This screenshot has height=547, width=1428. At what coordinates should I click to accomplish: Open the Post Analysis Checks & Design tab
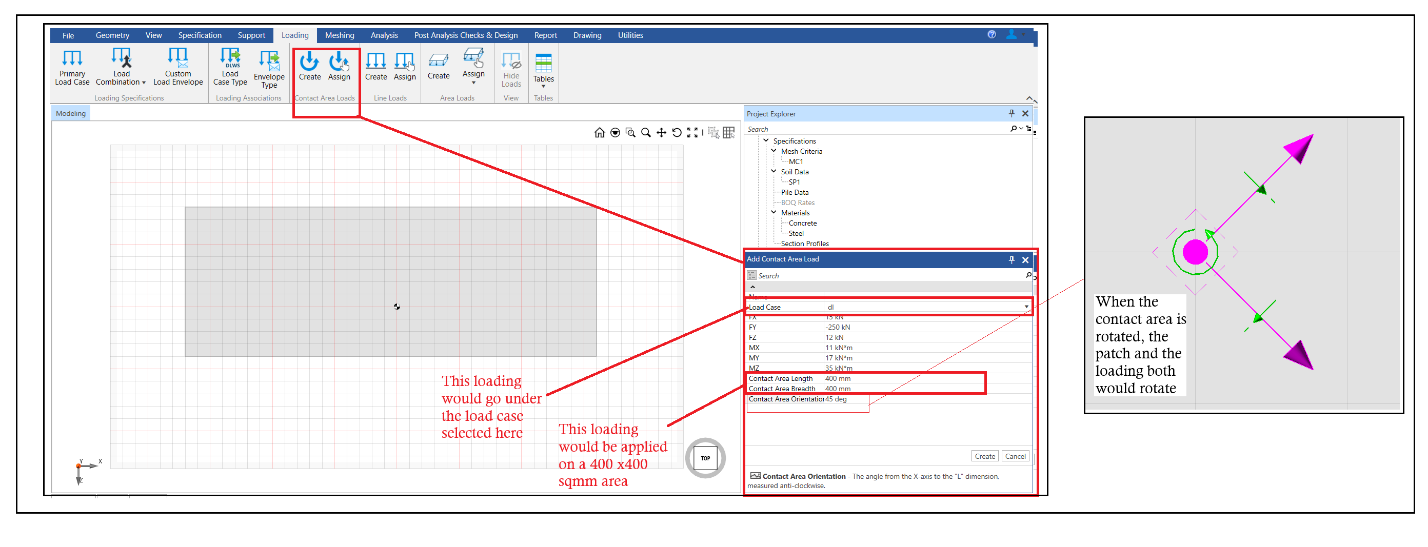coord(468,35)
